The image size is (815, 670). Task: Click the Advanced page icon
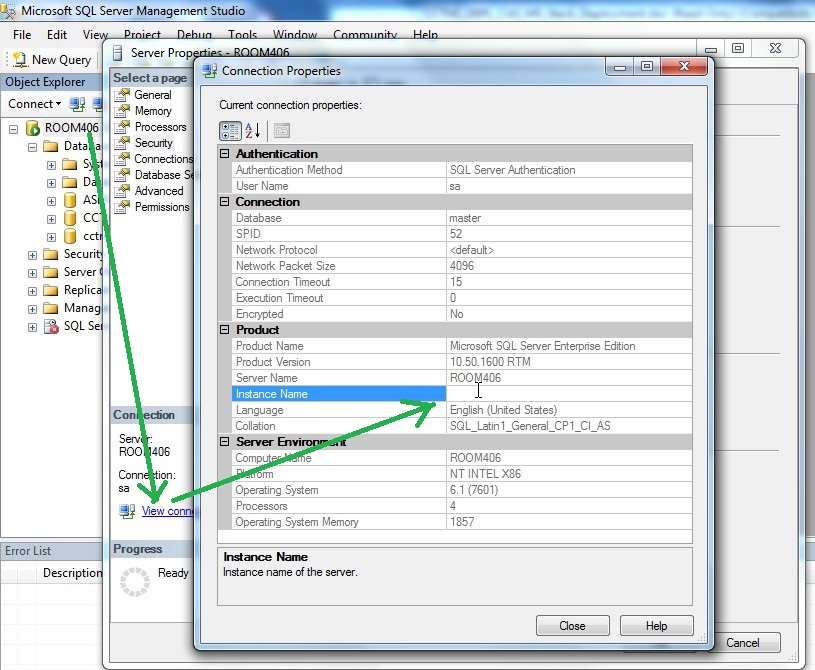122,191
